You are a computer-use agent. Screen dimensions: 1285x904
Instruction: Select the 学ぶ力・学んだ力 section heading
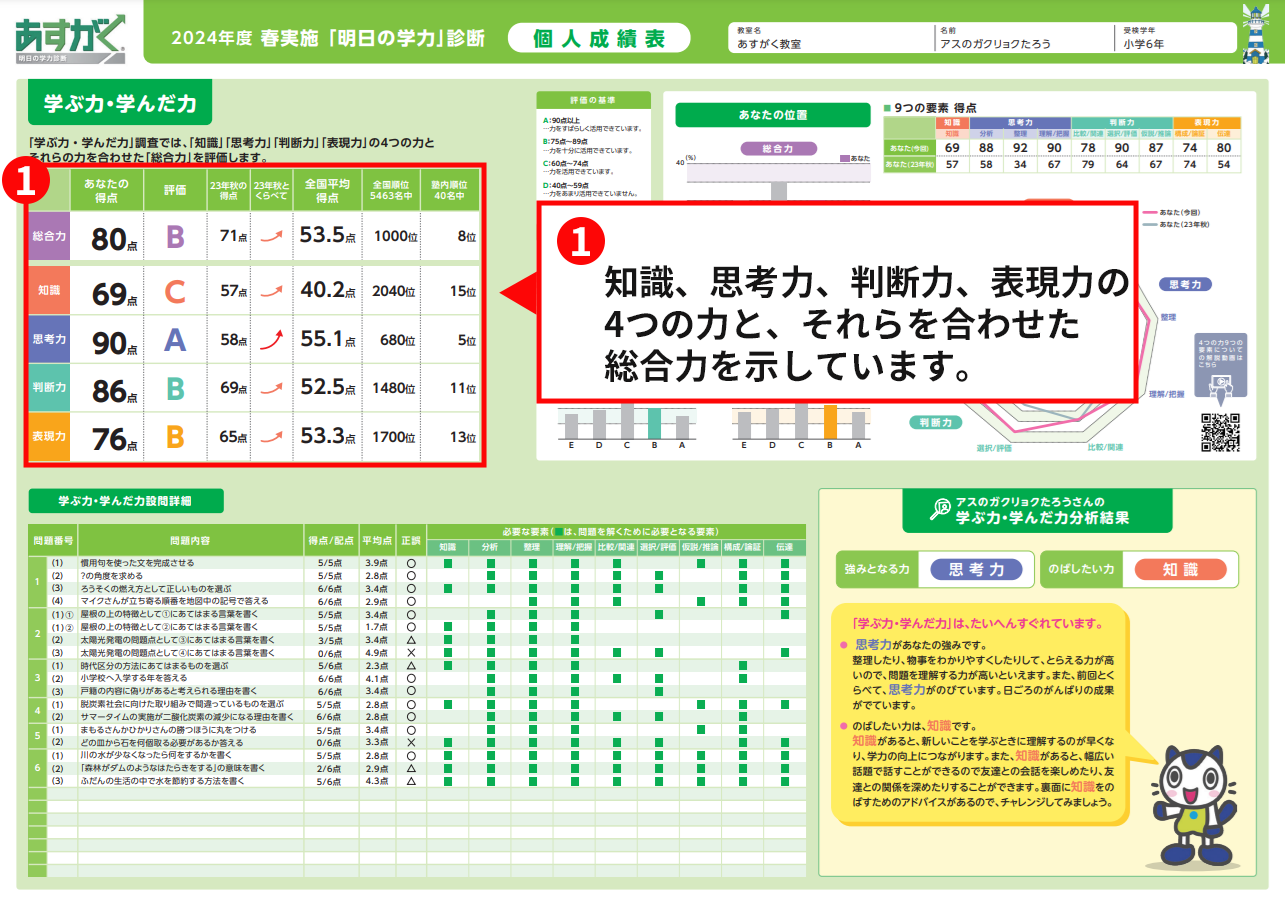tap(121, 103)
